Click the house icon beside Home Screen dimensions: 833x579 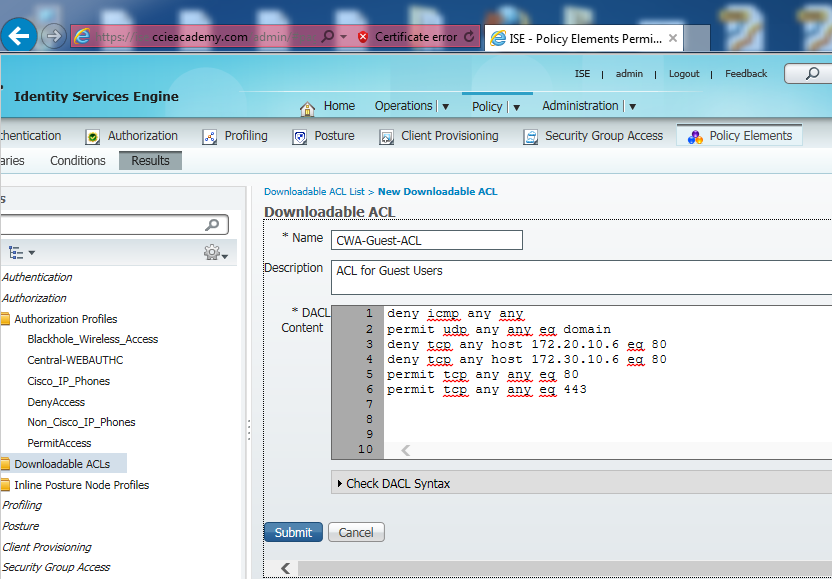tap(308, 105)
